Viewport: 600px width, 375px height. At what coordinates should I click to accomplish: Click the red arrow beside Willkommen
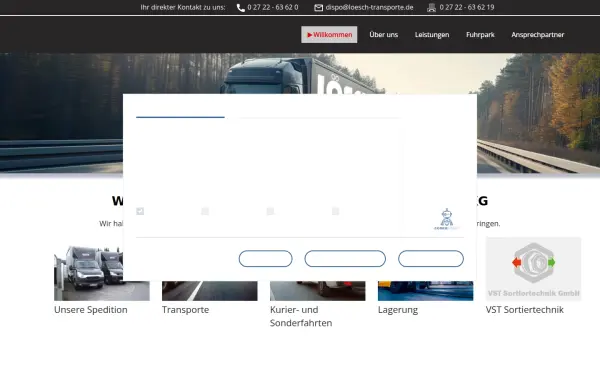pyautogui.click(x=310, y=35)
